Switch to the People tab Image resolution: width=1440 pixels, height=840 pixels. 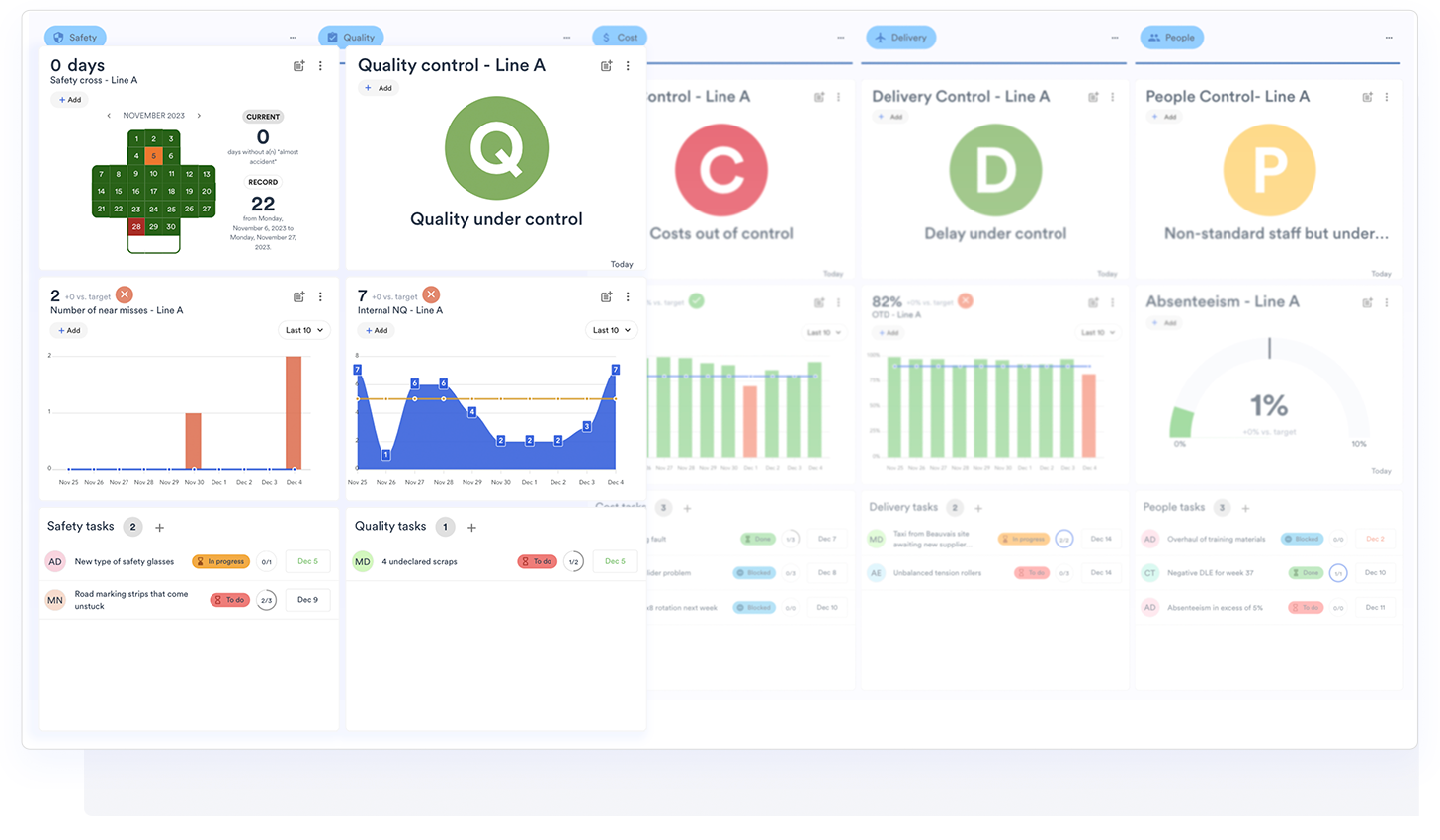click(x=1171, y=38)
